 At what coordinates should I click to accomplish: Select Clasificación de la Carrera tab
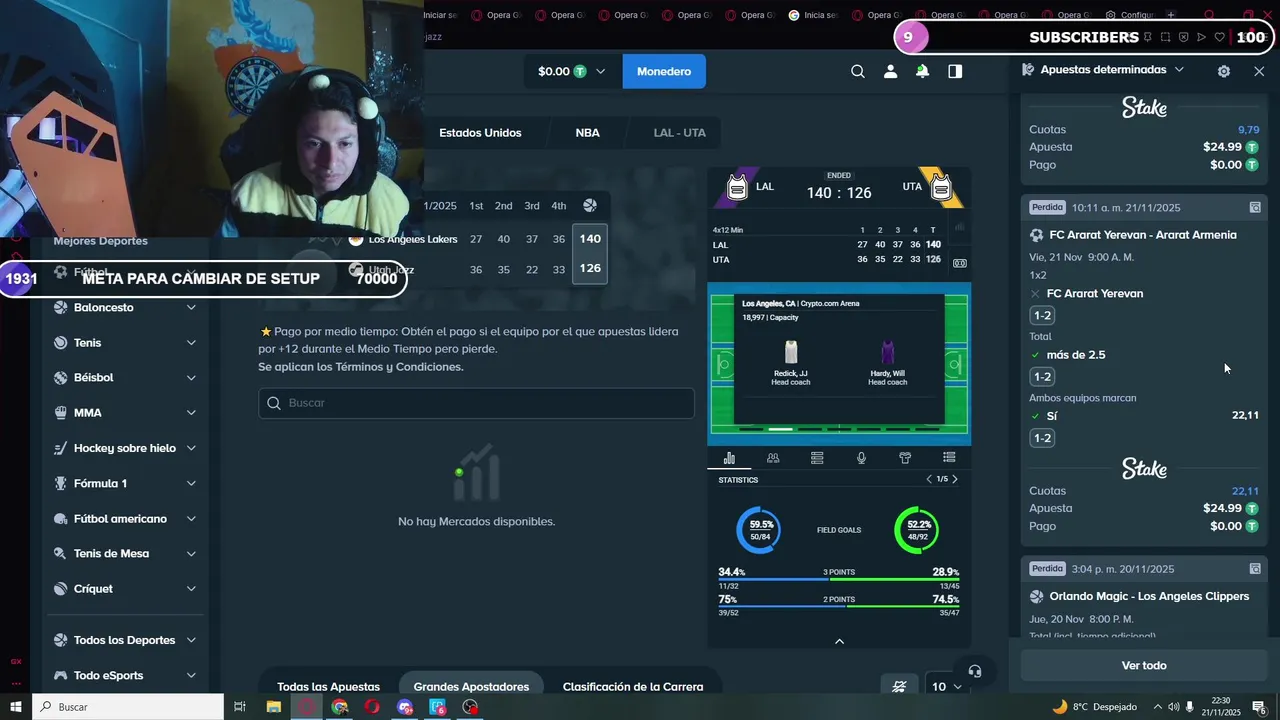pos(633,686)
